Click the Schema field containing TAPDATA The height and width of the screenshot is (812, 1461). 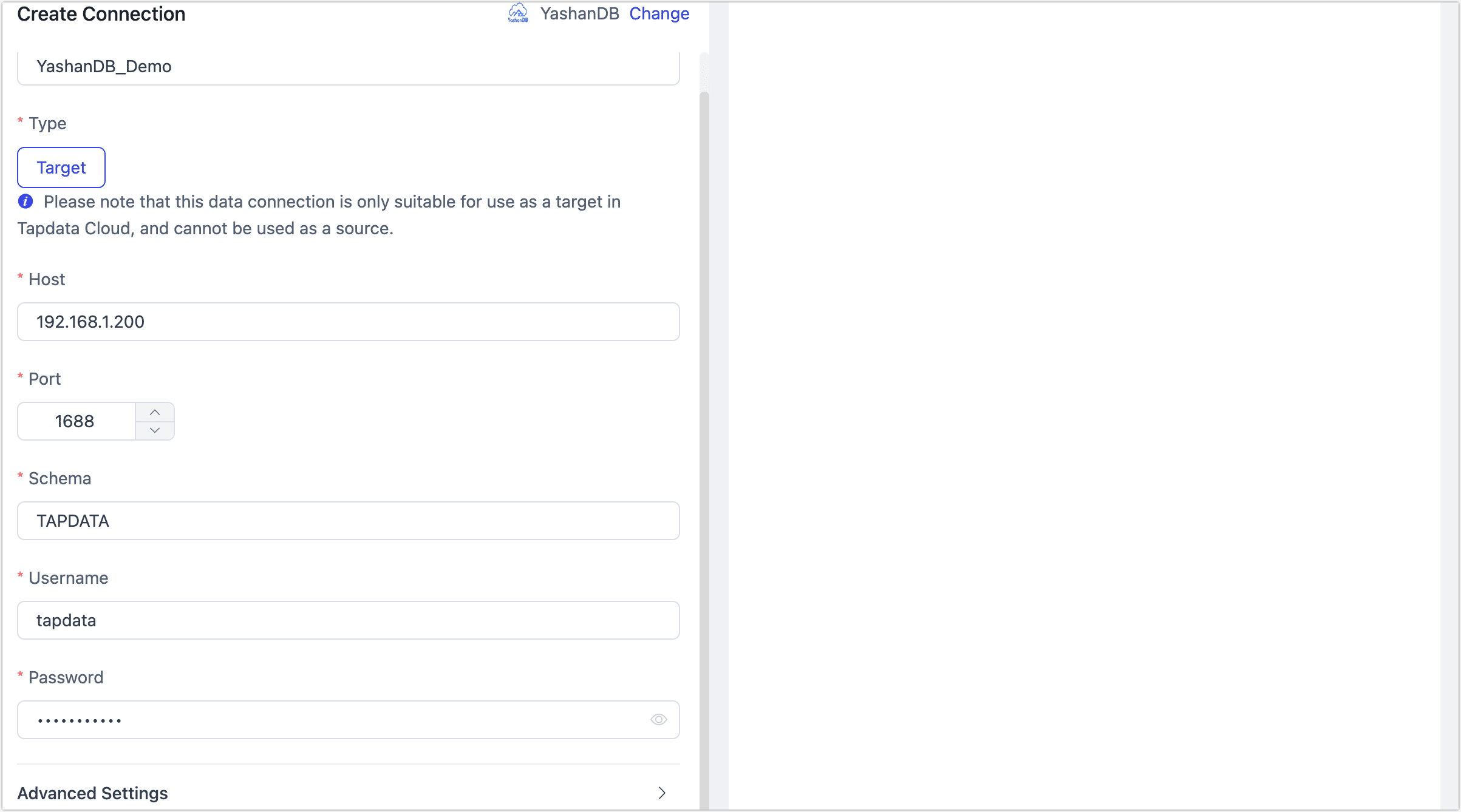349,521
